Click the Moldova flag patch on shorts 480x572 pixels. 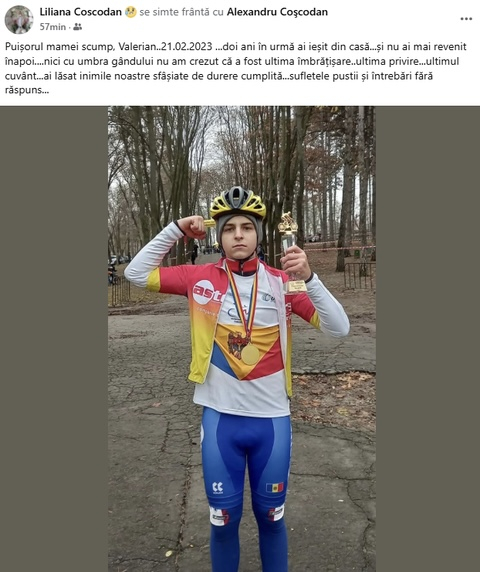coord(275,487)
